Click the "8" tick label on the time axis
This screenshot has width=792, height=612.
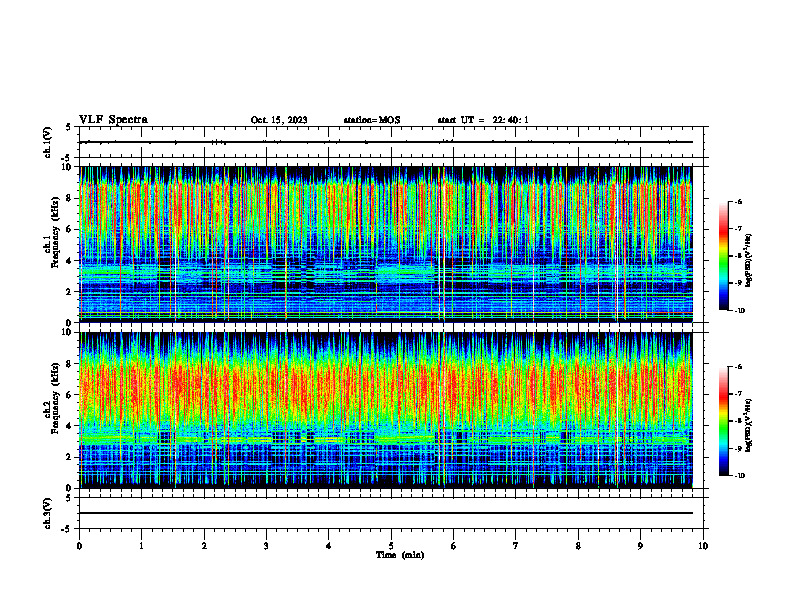578,546
